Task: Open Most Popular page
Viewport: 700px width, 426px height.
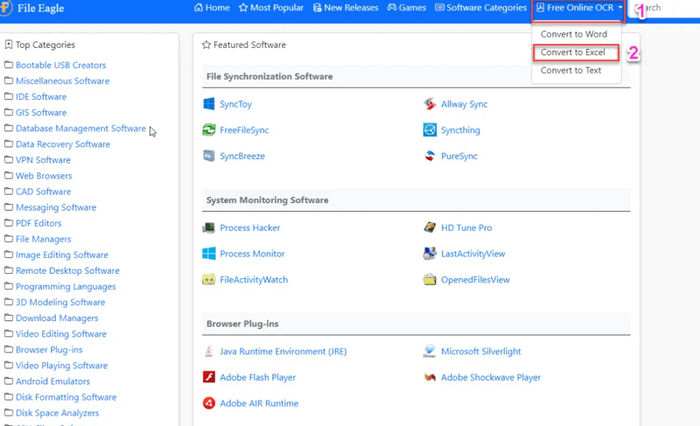Action: point(271,8)
